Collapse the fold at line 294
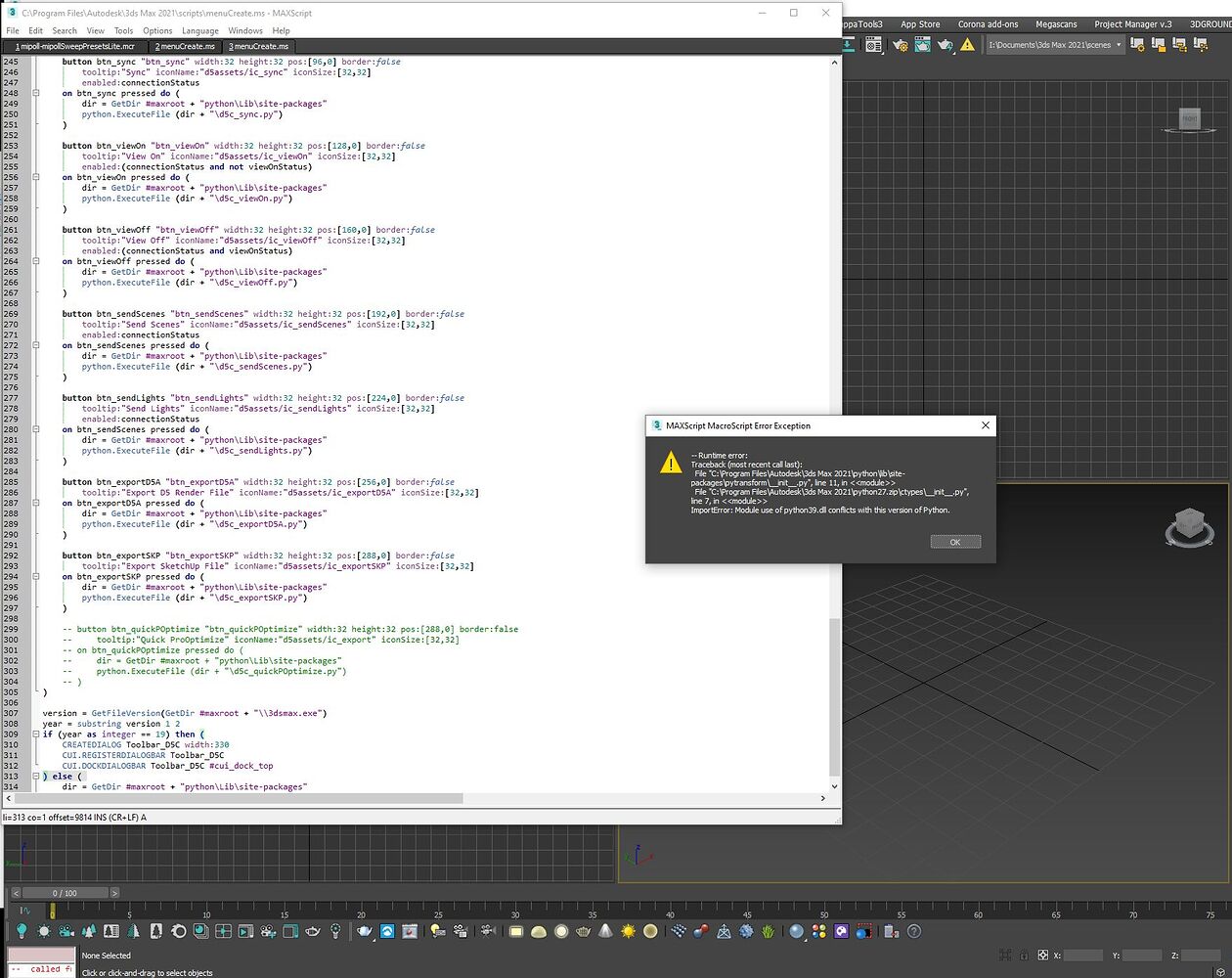 (x=36, y=576)
